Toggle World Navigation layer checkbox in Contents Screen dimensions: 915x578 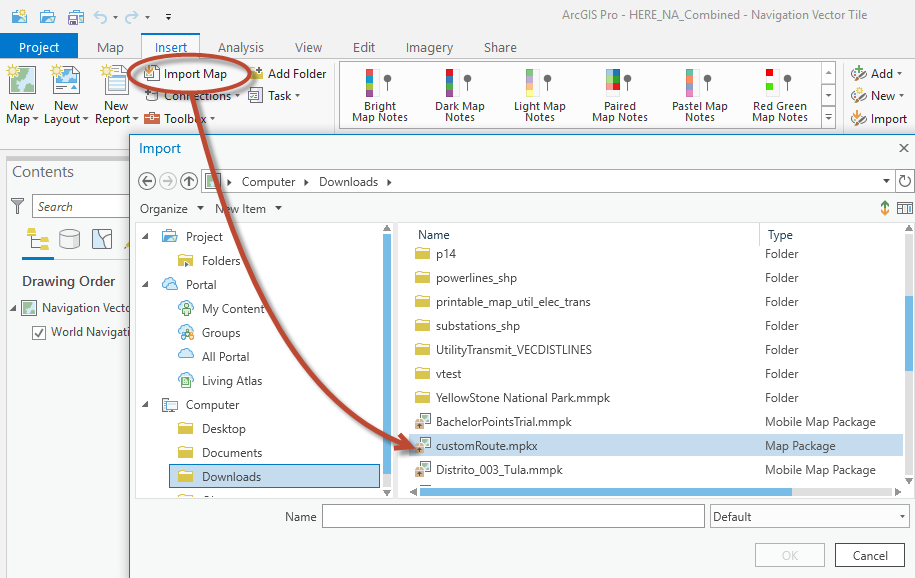[39, 333]
